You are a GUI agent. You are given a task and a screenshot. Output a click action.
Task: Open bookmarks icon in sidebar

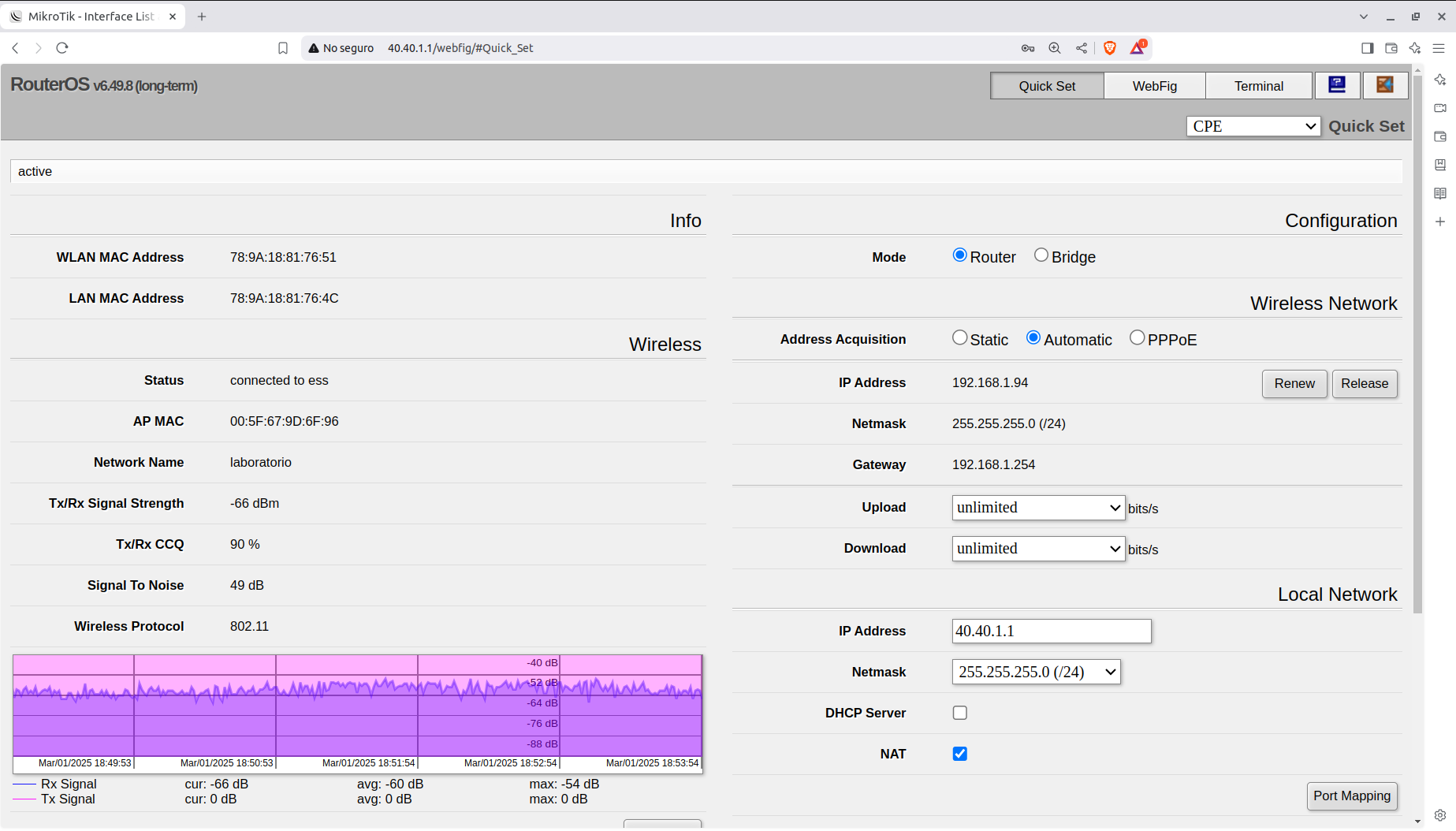(x=1440, y=165)
